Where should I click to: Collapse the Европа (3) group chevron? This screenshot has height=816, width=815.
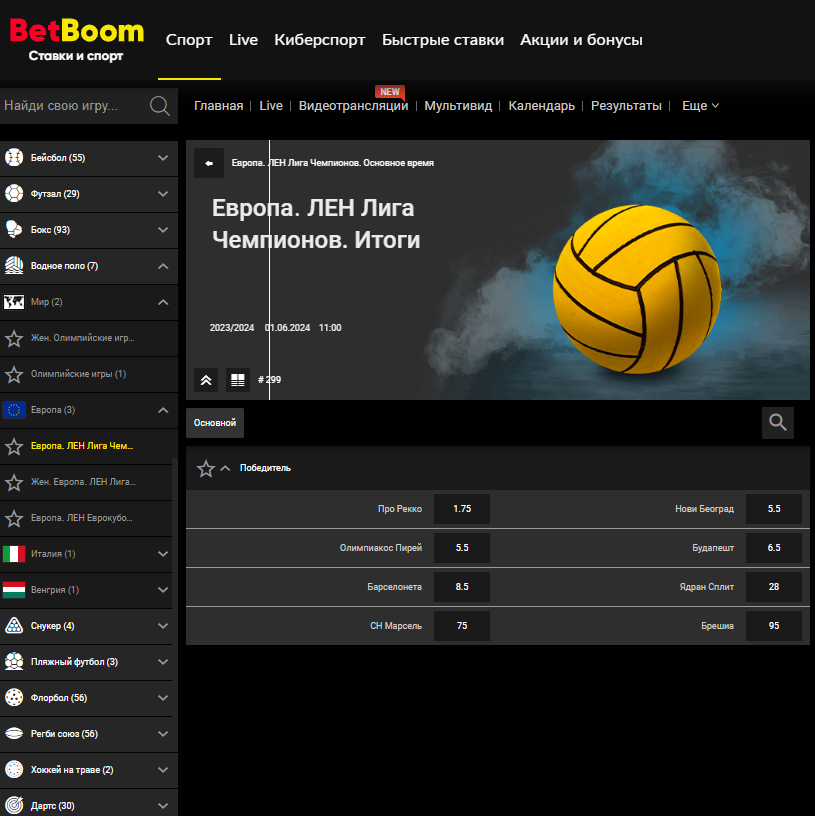coord(163,410)
